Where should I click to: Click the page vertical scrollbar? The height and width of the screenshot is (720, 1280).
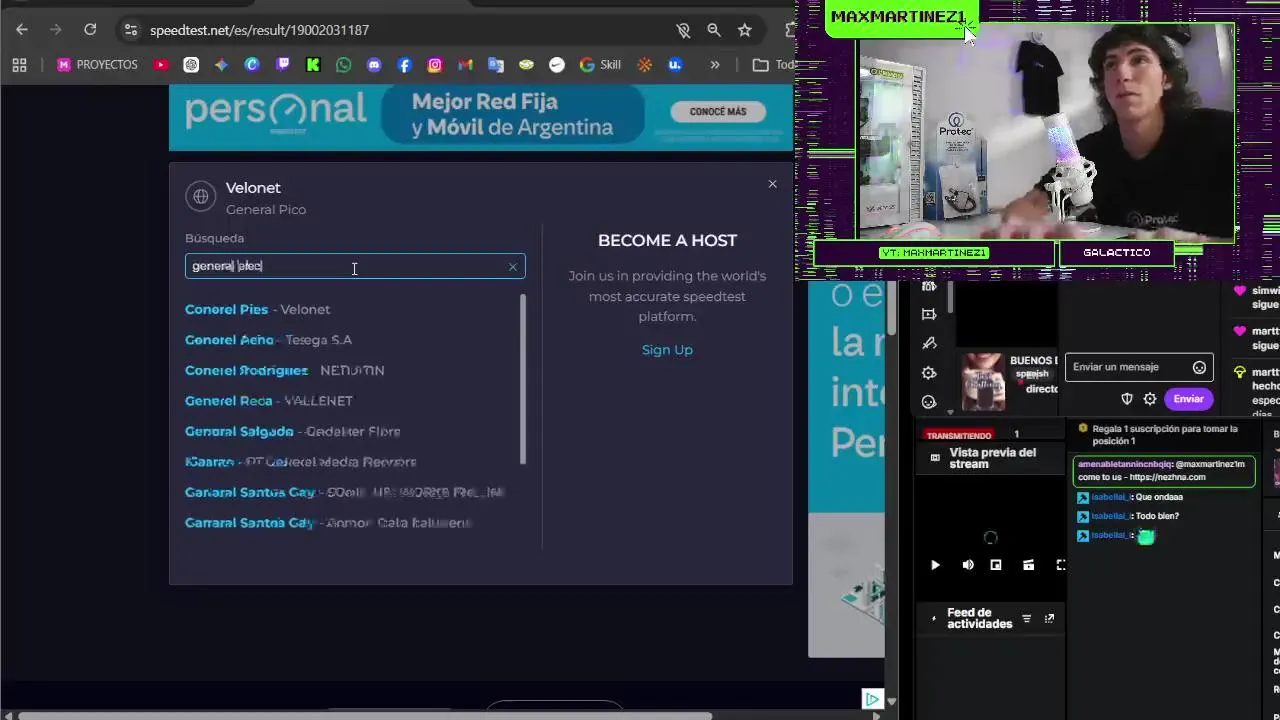(x=891, y=310)
